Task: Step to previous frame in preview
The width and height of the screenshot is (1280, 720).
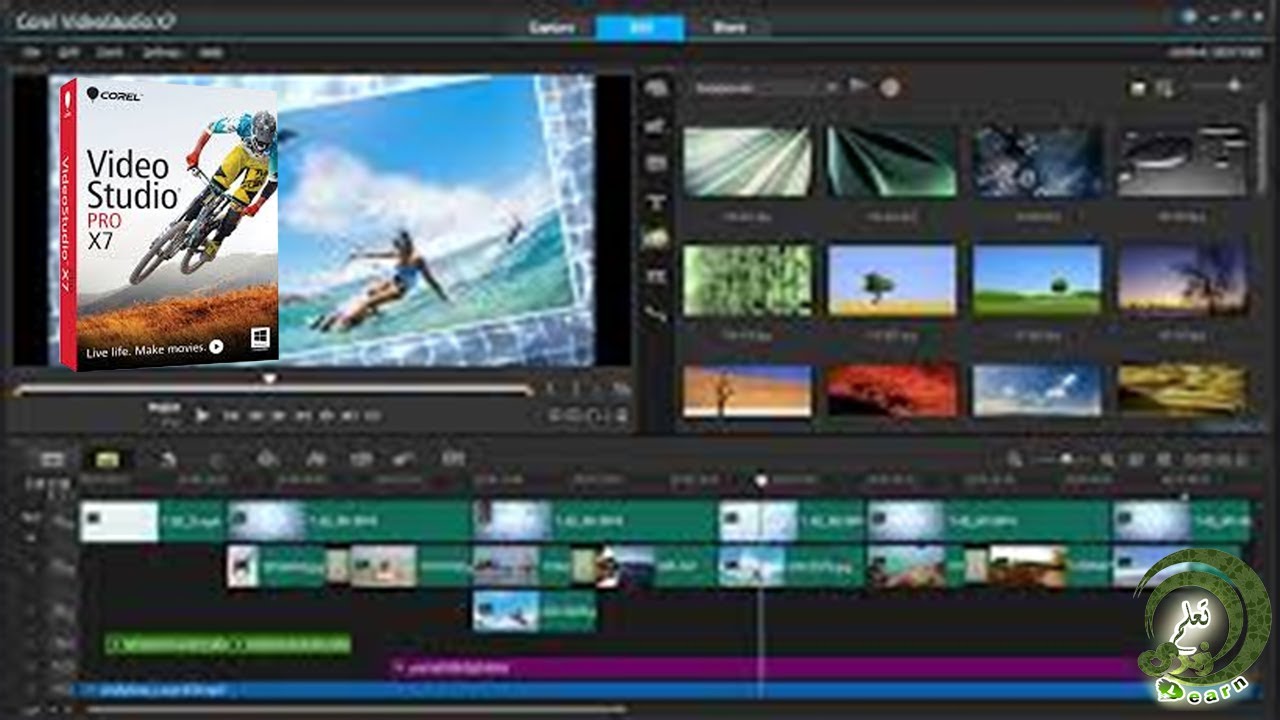Action: 255,415
